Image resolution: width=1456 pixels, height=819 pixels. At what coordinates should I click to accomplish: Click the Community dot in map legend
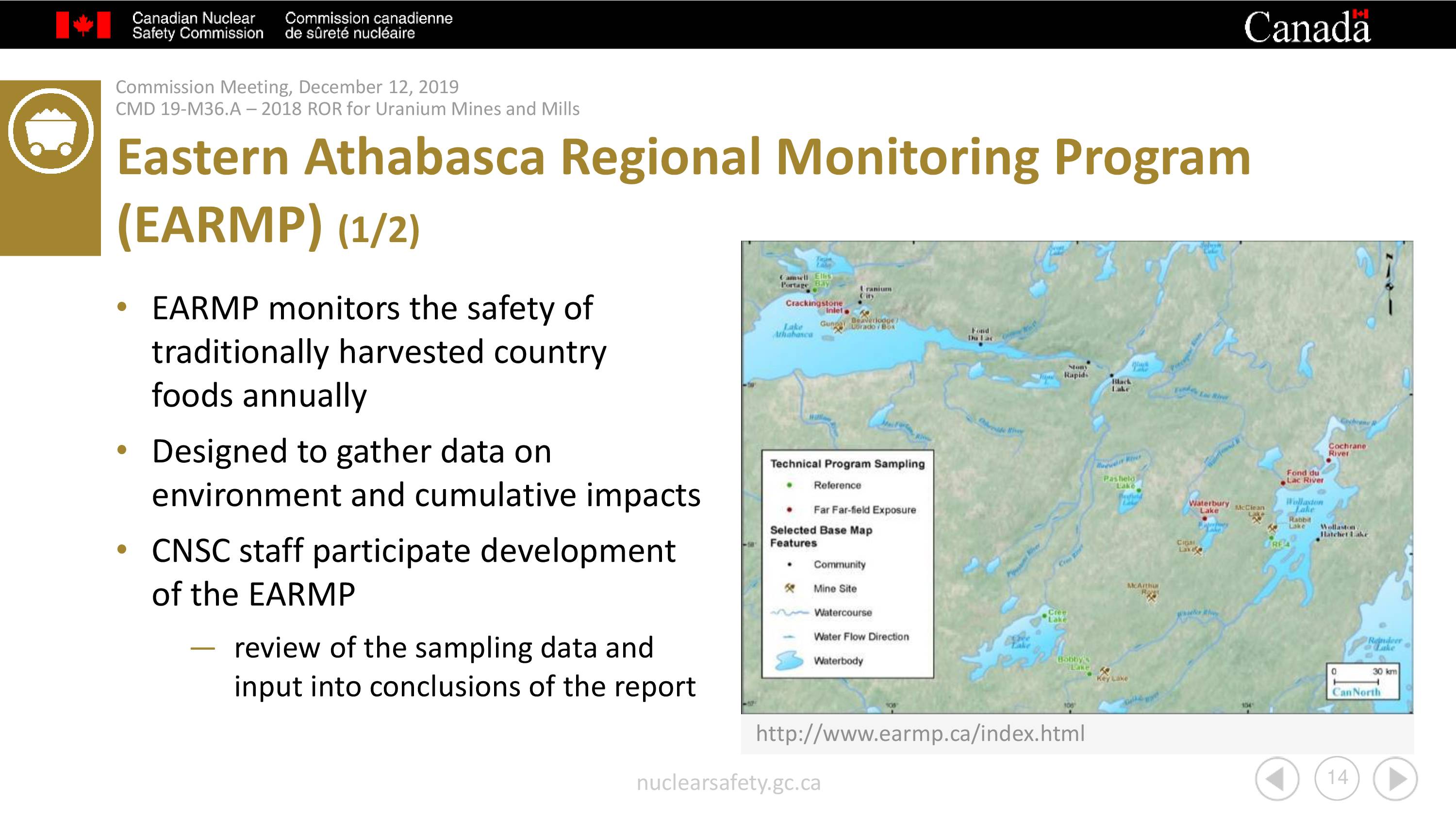click(x=789, y=564)
